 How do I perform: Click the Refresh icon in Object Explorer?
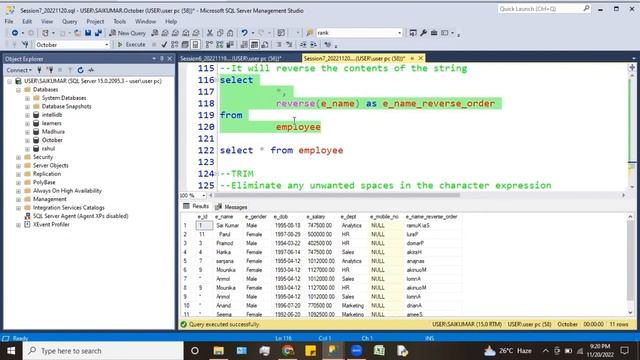point(80,70)
